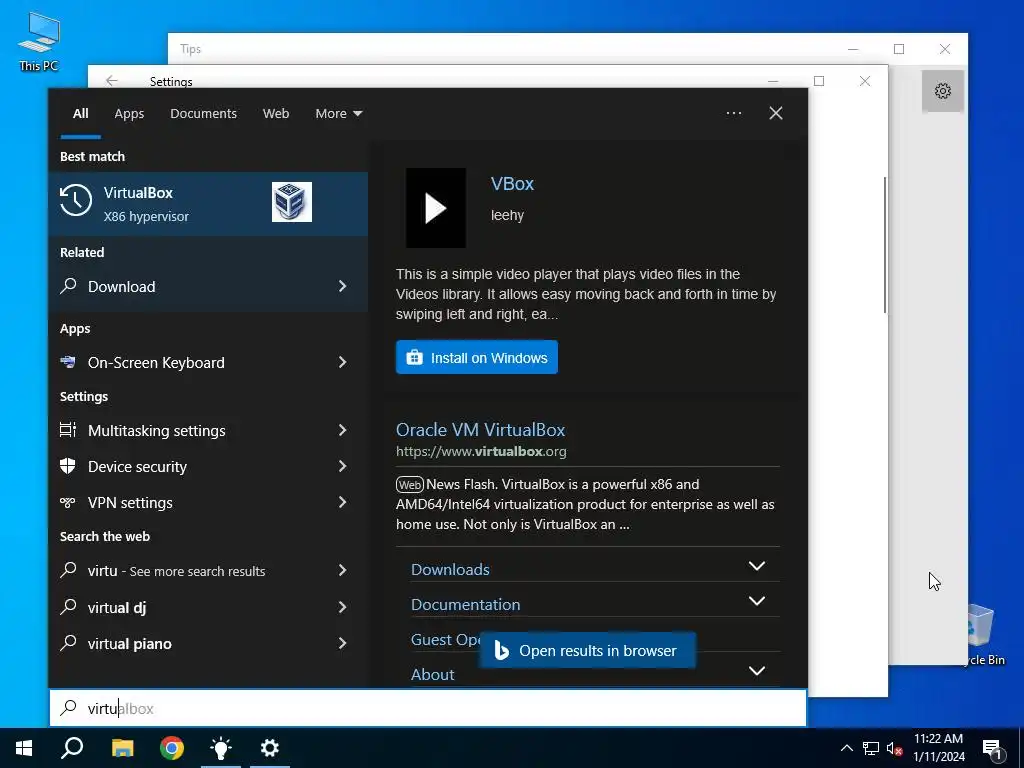Viewport: 1024px width, 768px height.
Task: Switch to Tips app in taskbar
Action: tap(221, 748)
